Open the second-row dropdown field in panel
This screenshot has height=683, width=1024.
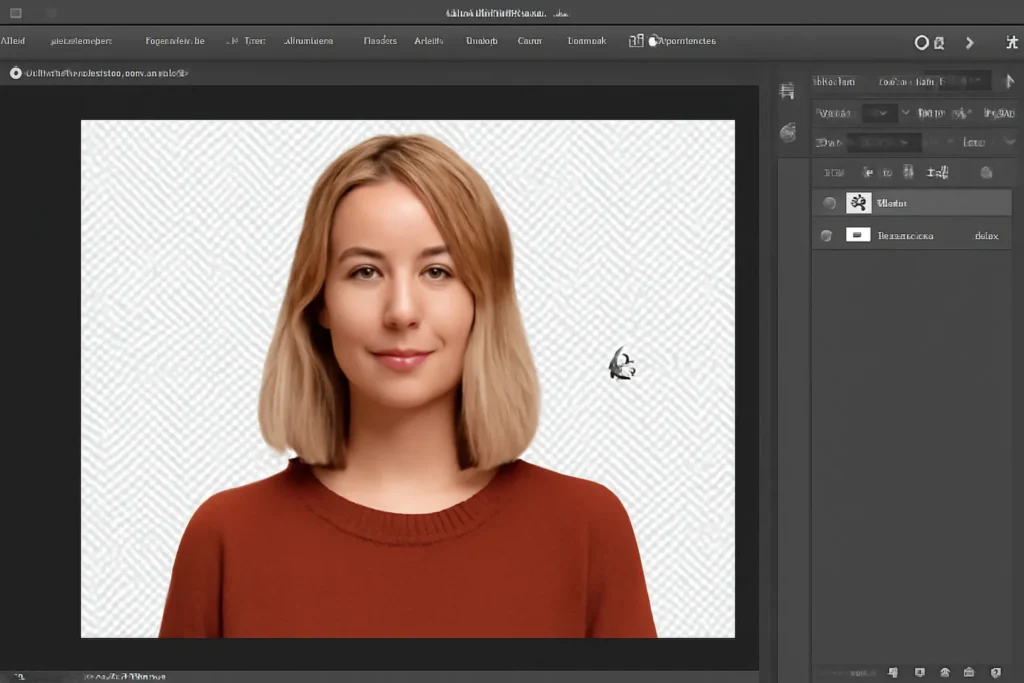[x=884, y=142]
